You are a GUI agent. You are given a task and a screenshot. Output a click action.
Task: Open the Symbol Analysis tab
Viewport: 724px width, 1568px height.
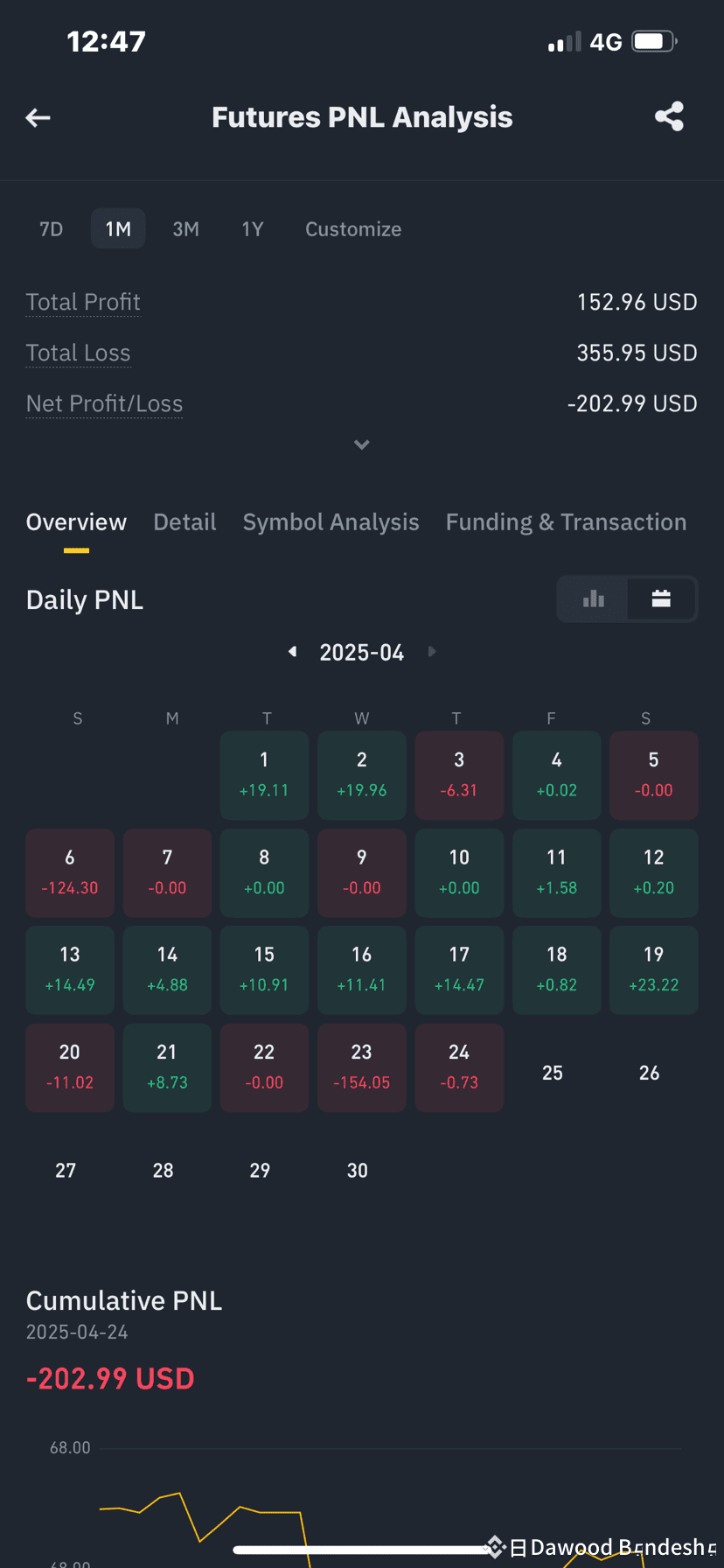[x=331, y=522]
